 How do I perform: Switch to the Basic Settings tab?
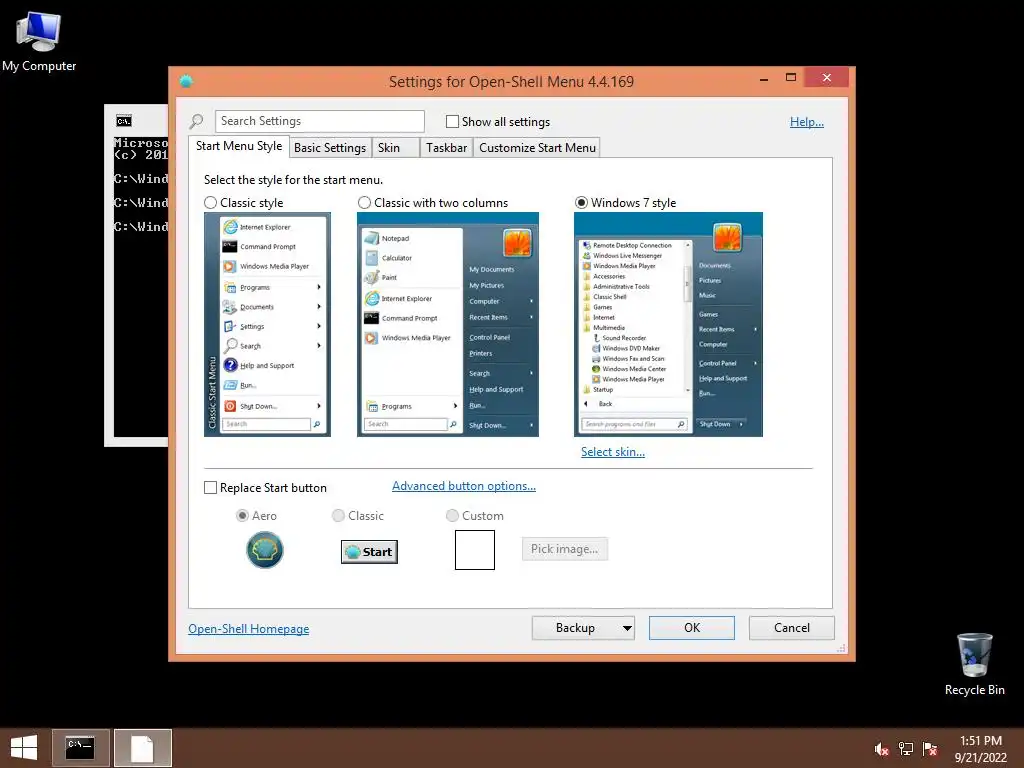point(330,148)
